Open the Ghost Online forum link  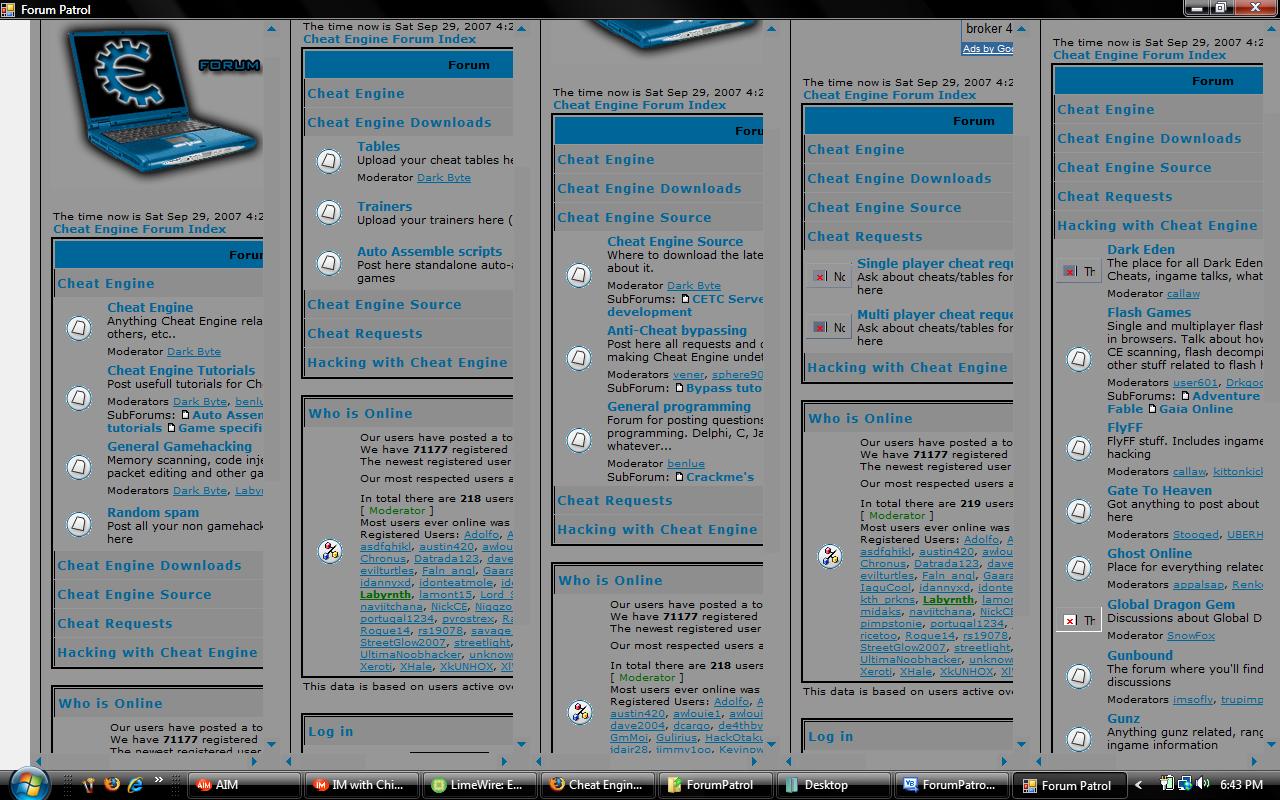[1150, 554]
